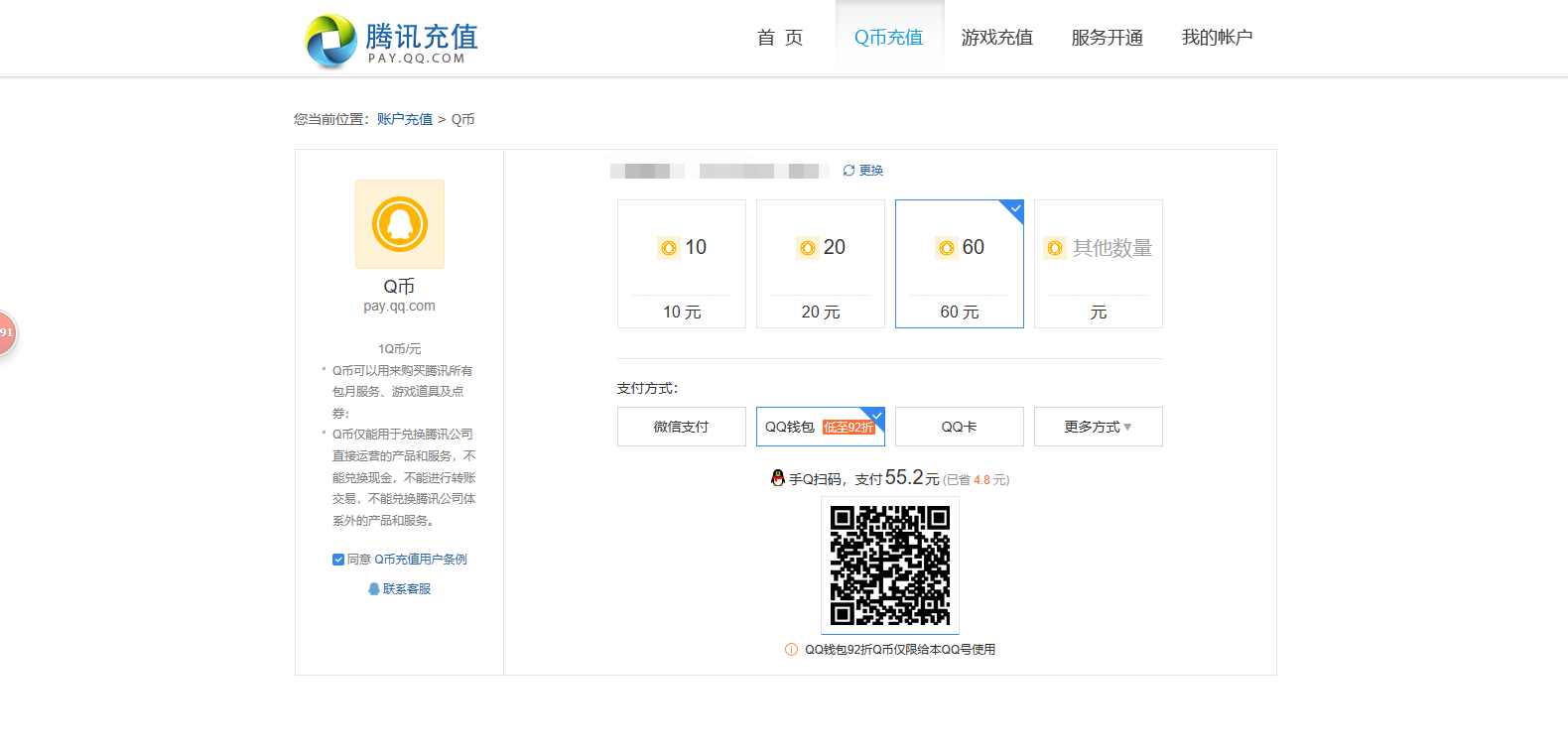Click the coin icon in 其他数量 card
This screenshot has width=1568, height=754.
click(1055, 248)
